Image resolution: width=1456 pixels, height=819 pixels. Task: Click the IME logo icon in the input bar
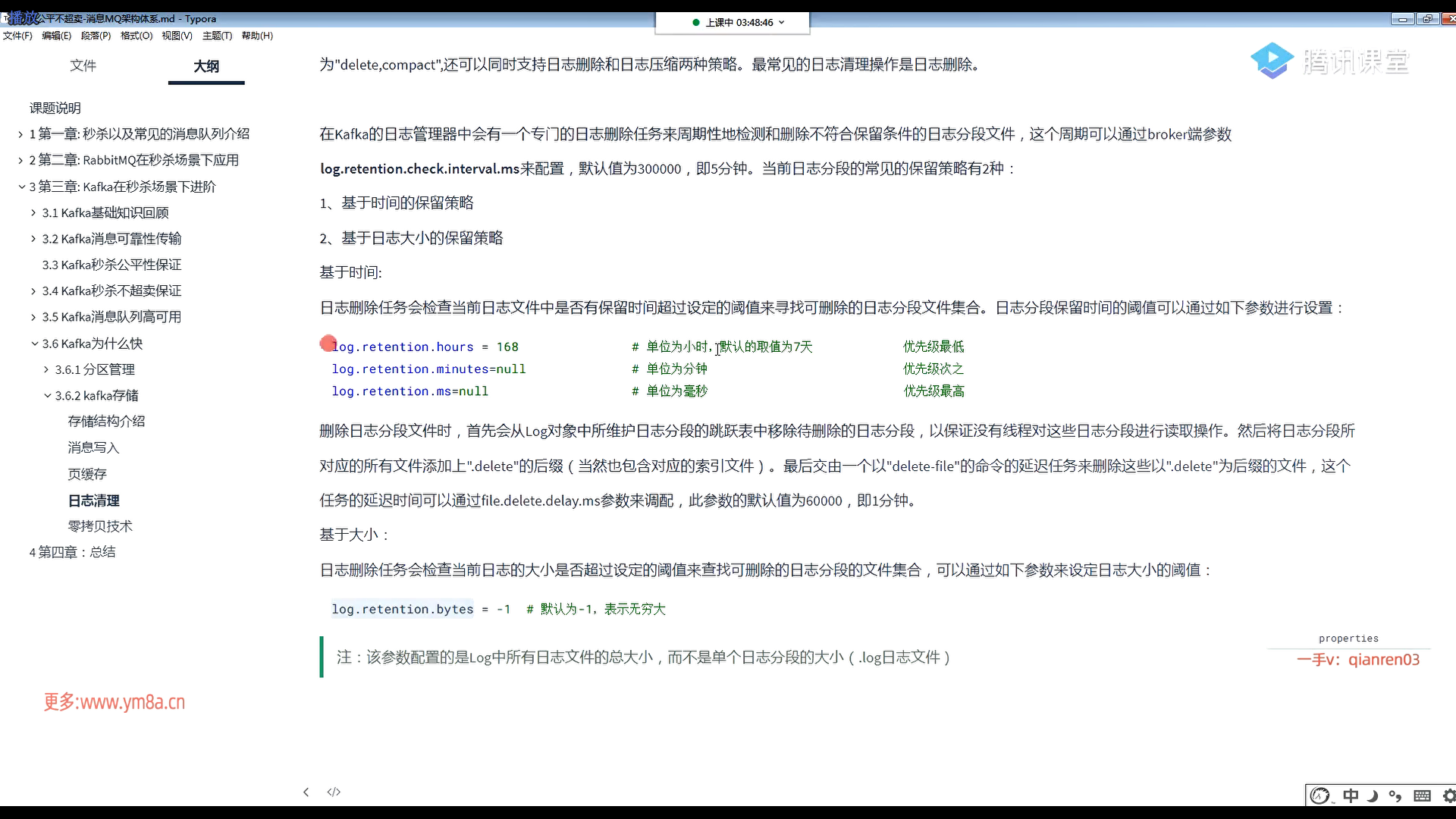1320,795
